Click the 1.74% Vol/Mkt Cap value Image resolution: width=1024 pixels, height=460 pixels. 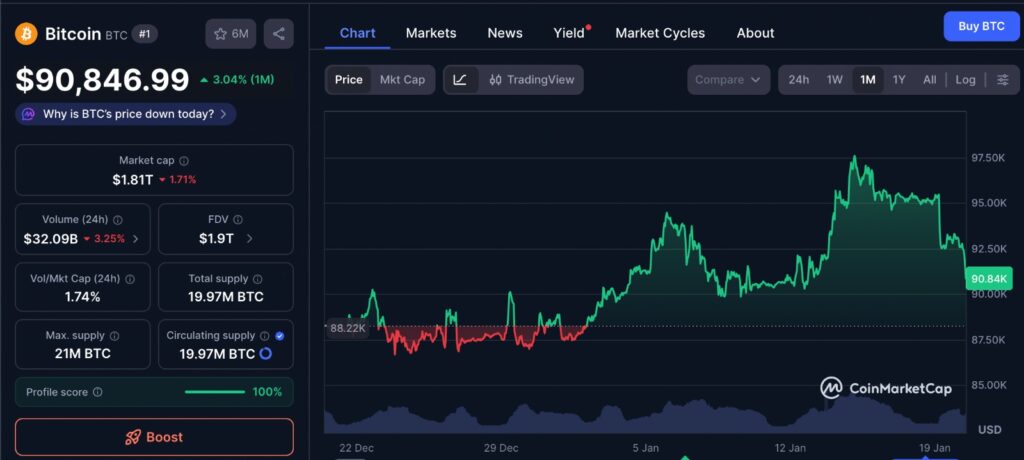pos(83,297)
